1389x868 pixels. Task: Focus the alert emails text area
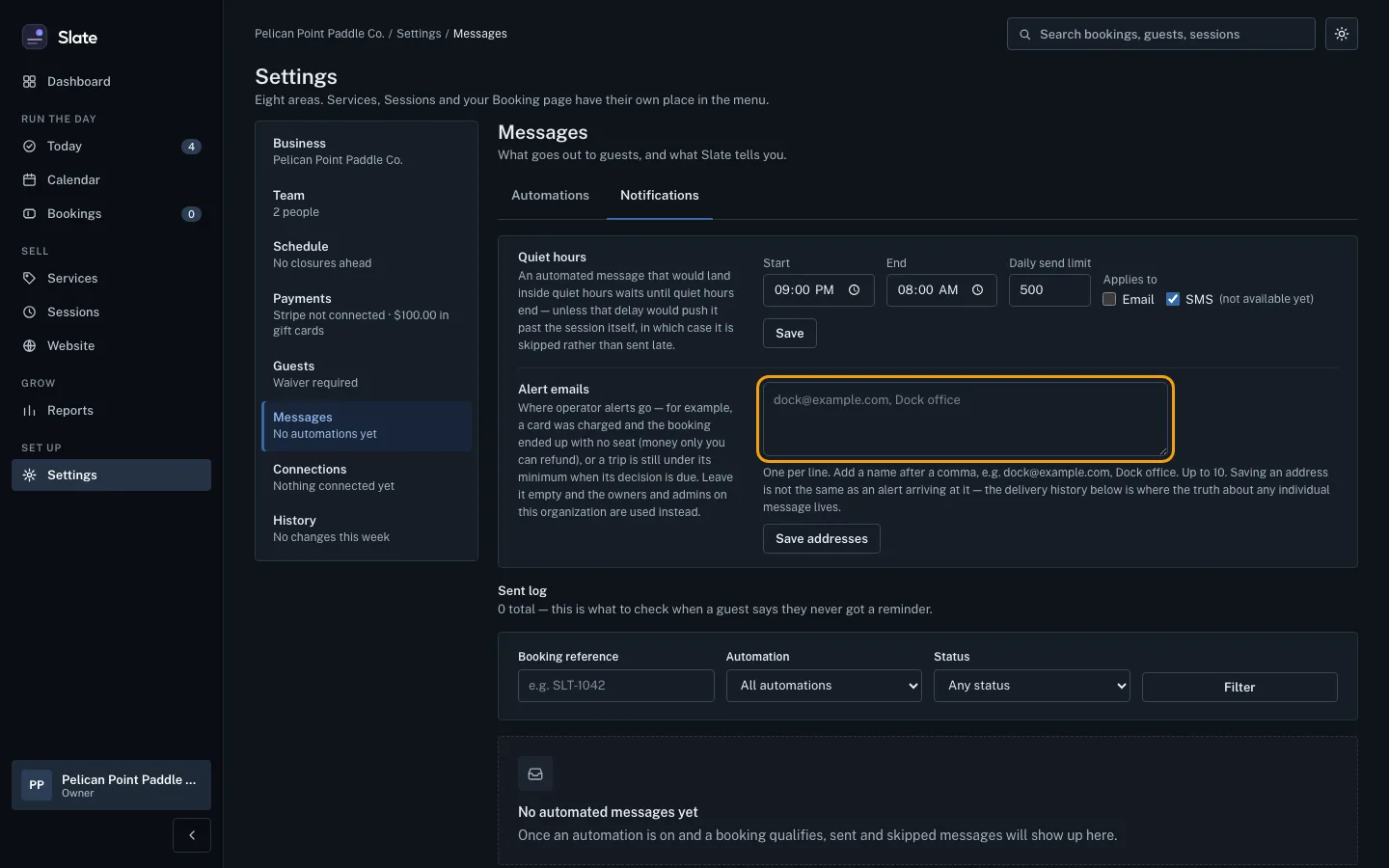pos(966,420)
